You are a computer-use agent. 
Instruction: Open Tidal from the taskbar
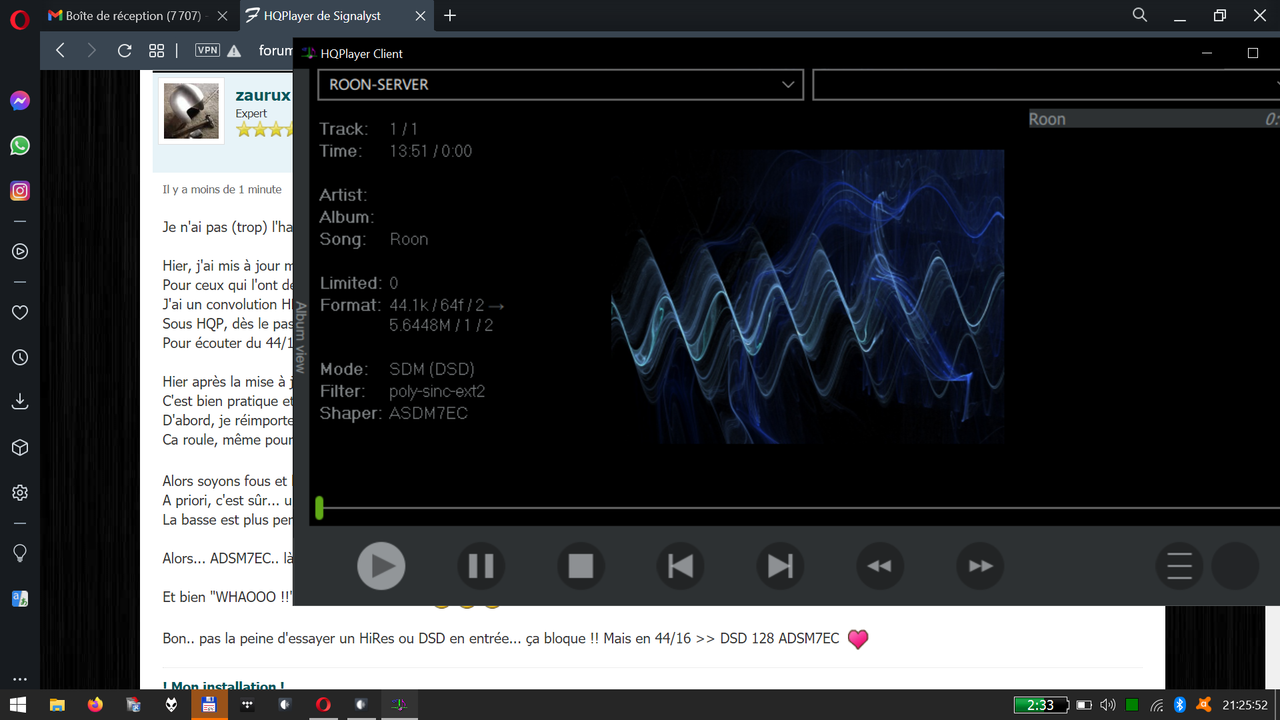(247, 705)
